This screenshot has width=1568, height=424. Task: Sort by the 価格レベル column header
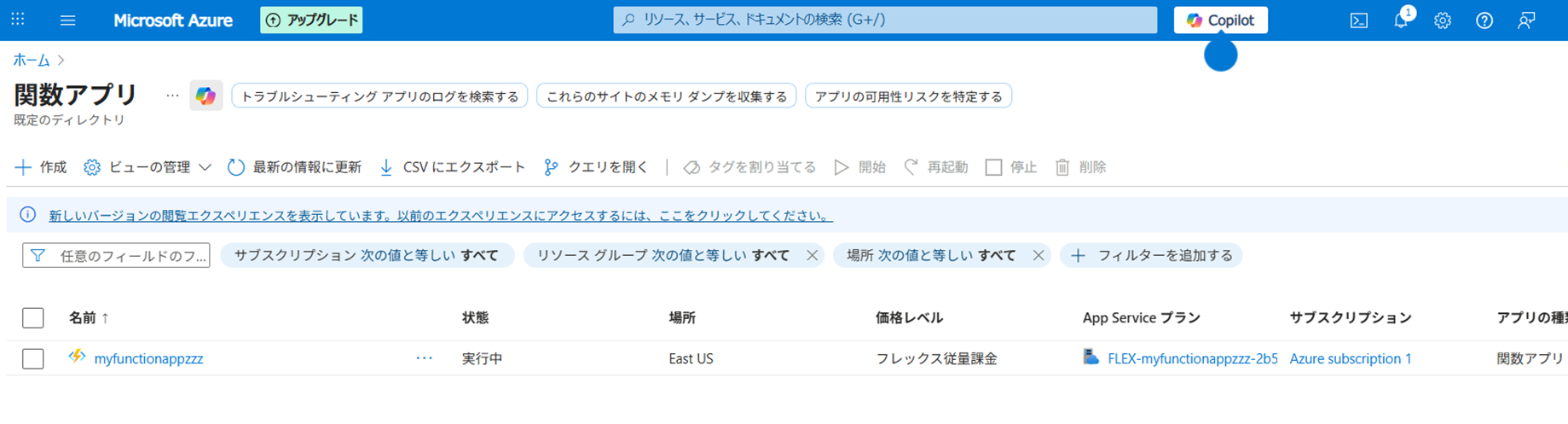coord(909,317)
